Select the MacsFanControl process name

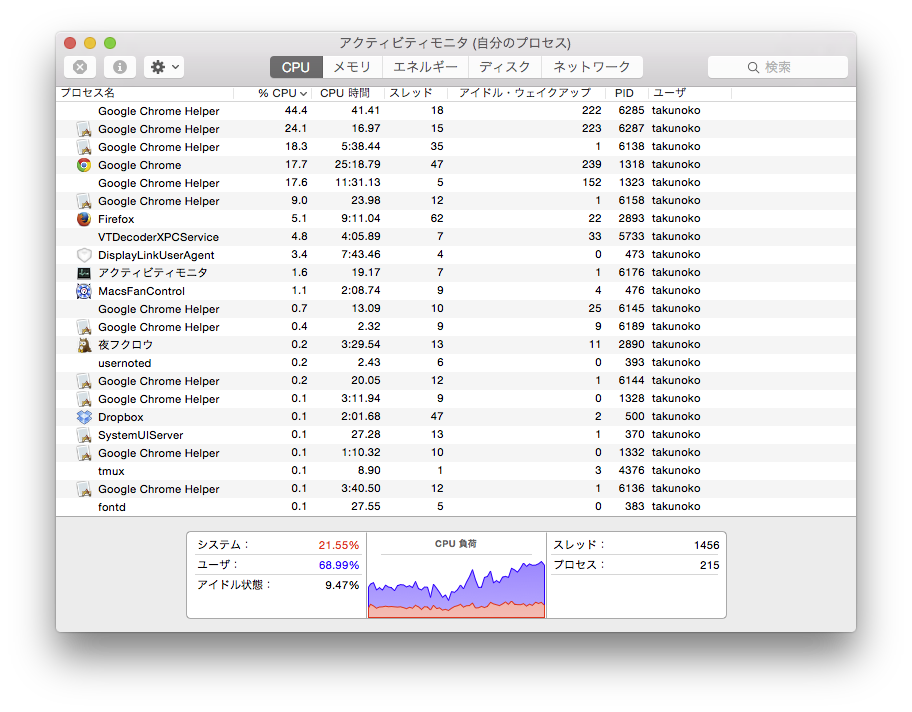click(x=141, y=291)
